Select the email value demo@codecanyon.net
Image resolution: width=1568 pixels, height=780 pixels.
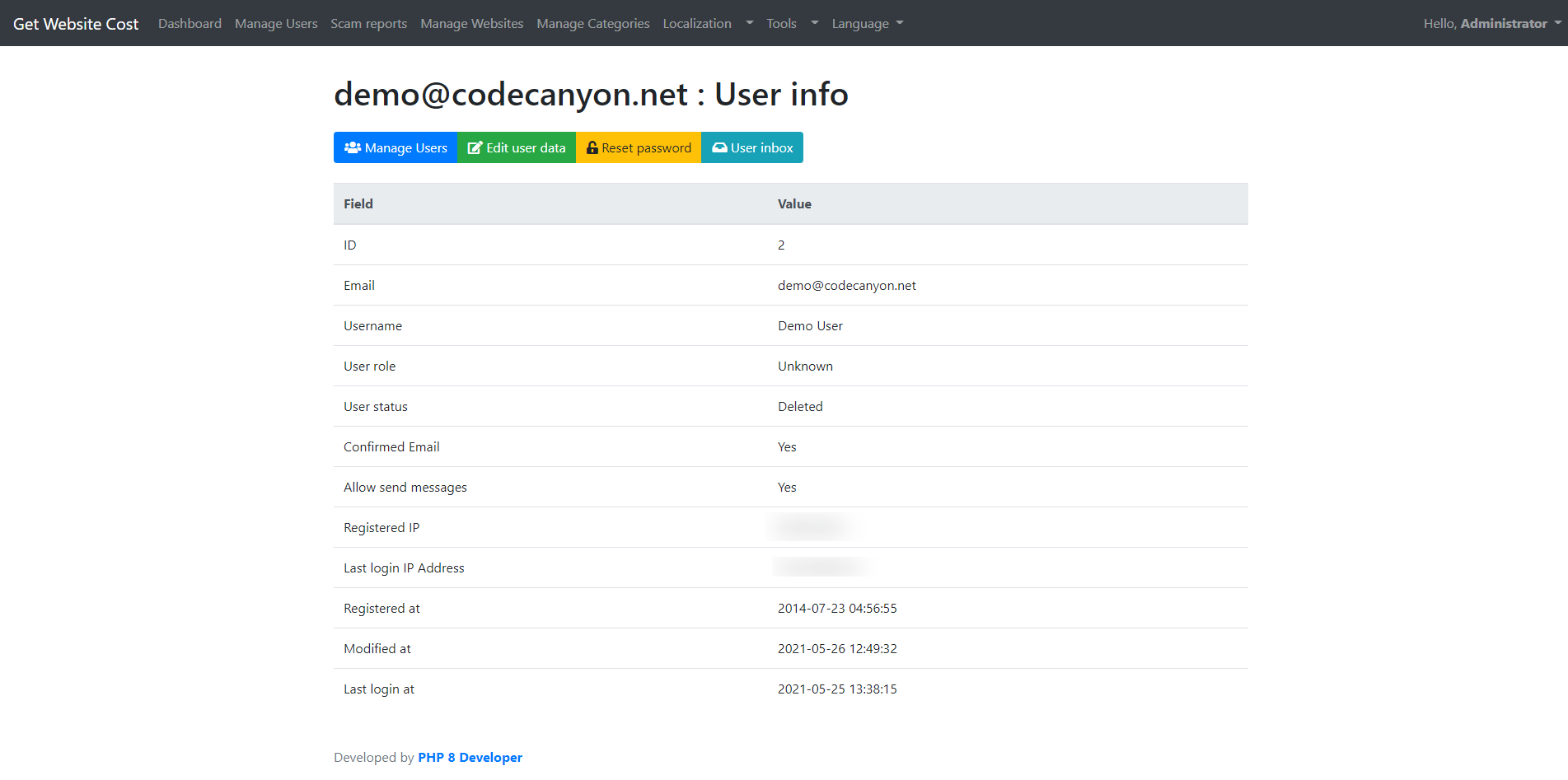[846, 285]
